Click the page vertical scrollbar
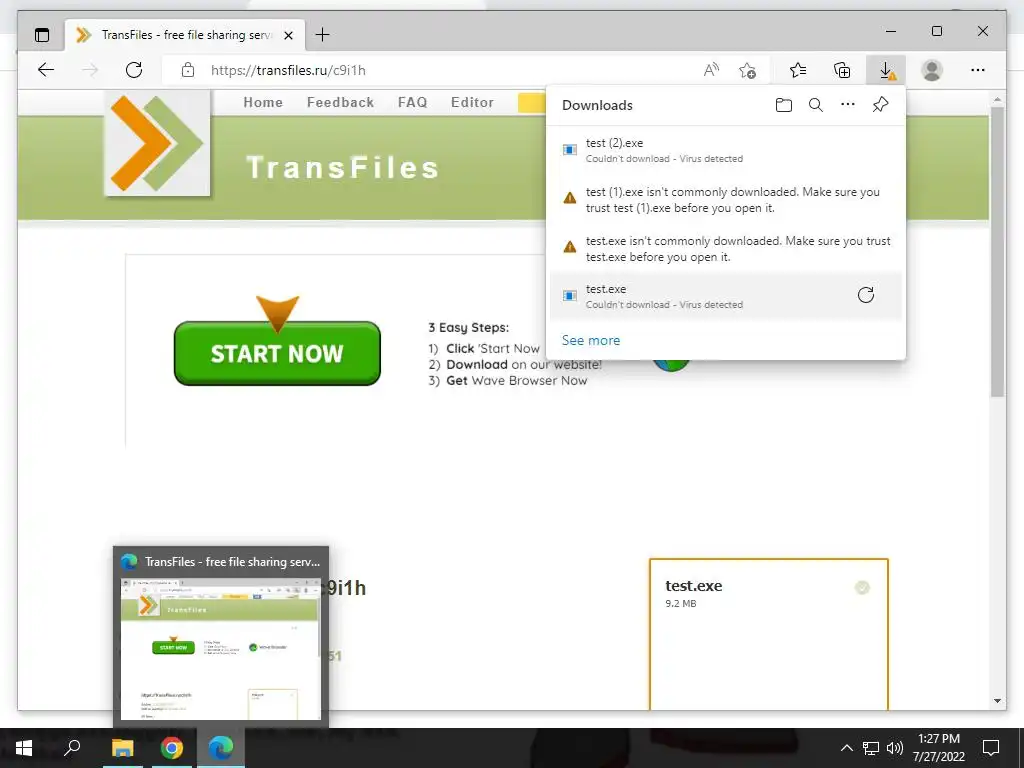1024x768 pixels. click(x=997, y=251)
